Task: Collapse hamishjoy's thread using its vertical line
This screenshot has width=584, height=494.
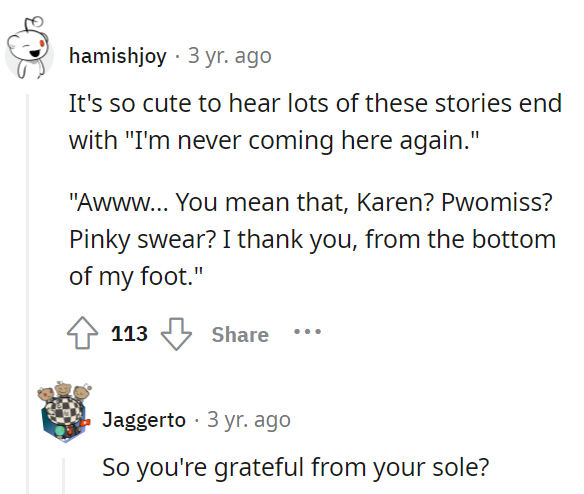Action: click(27, 294)
